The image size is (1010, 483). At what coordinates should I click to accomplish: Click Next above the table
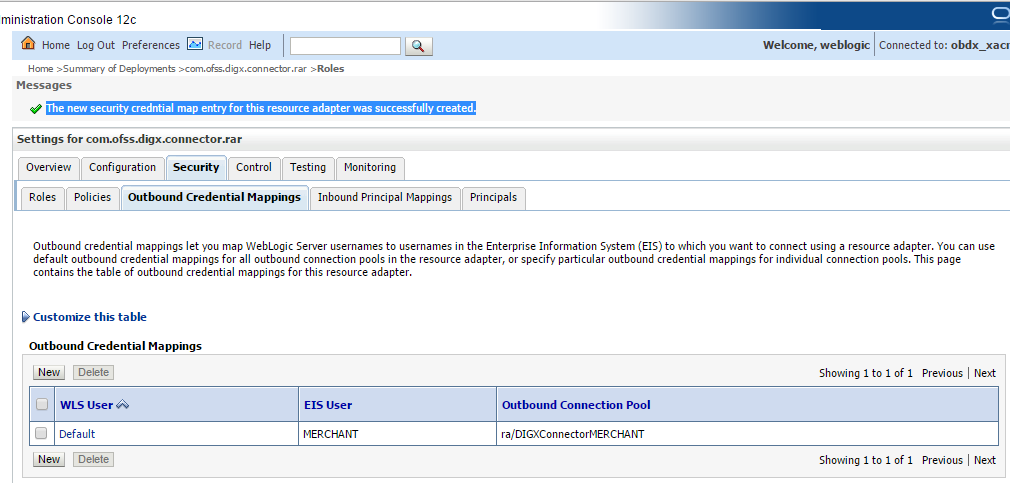(985, 373)
